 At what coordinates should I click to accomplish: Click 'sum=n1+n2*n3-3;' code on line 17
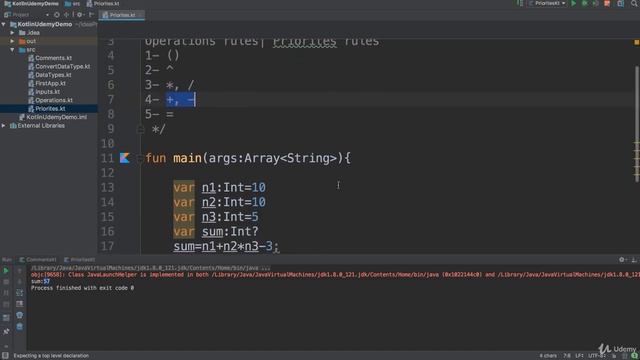pyautogui.click(x=226, y=246)
